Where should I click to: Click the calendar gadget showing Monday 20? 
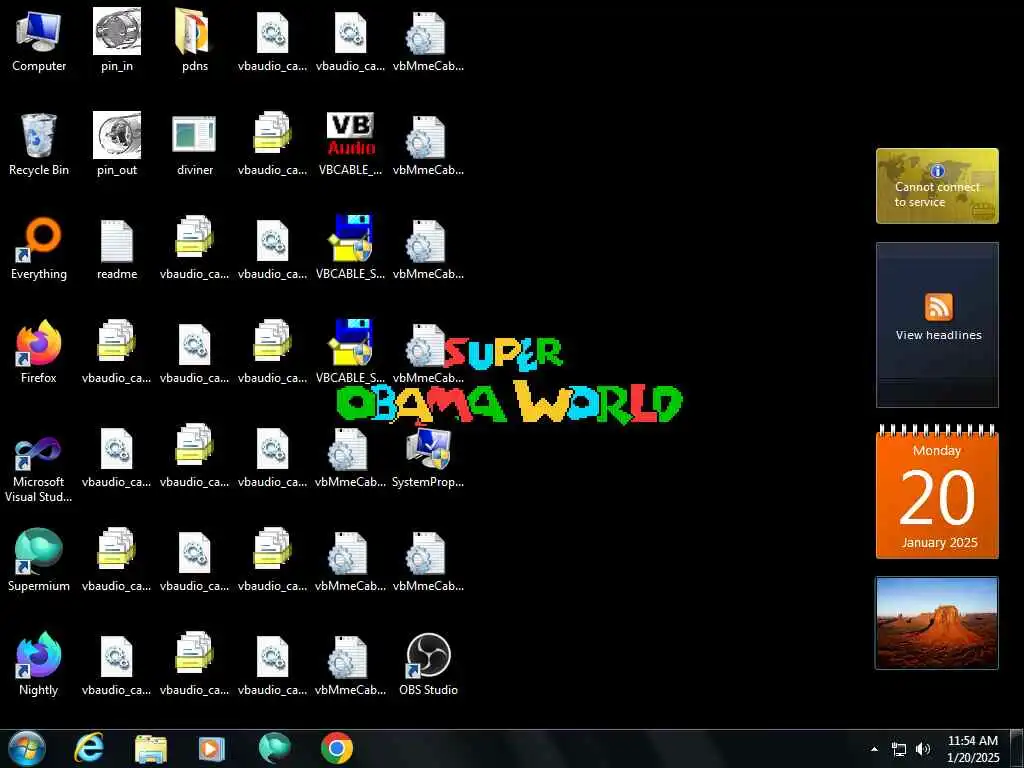(937, 491)
